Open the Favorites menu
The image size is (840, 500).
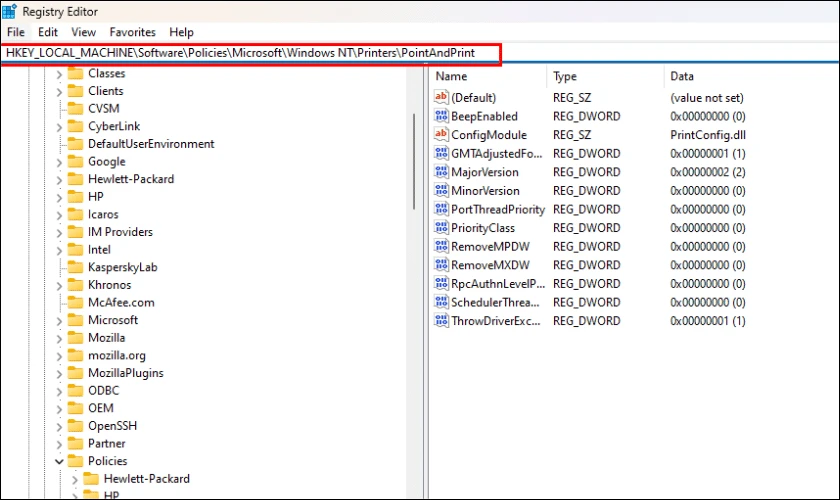(x=132, y=32)
